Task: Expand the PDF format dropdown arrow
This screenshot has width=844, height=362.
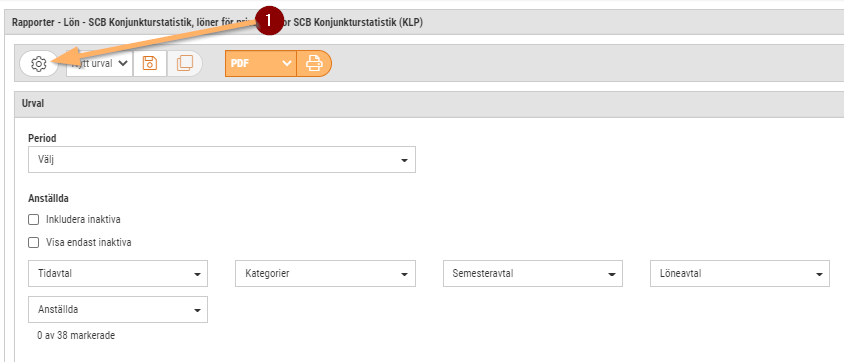Action: [x=287, y=63]
